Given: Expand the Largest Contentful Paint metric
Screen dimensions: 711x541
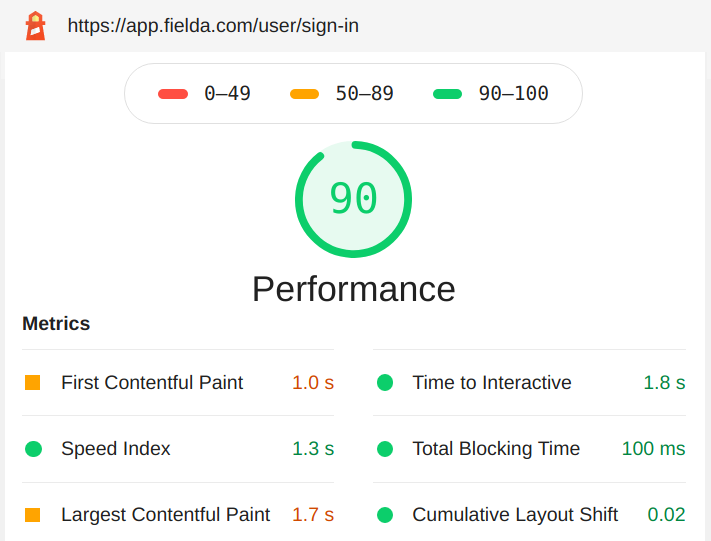Looking at the screenshot, I should coord(178,515).
